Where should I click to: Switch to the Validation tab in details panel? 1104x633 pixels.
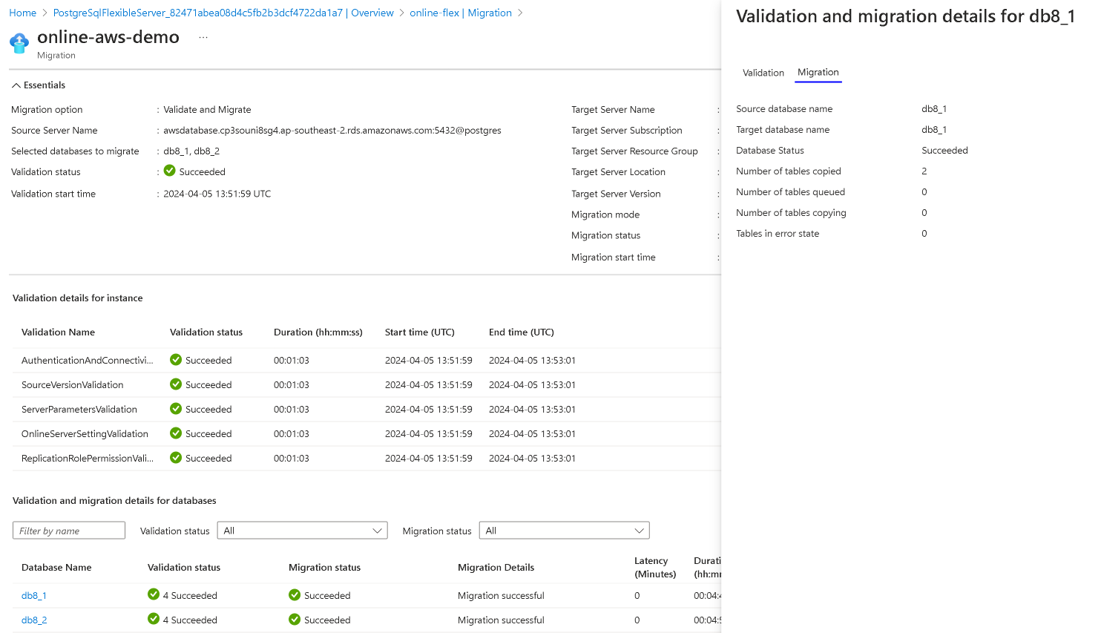click(763, 73)
